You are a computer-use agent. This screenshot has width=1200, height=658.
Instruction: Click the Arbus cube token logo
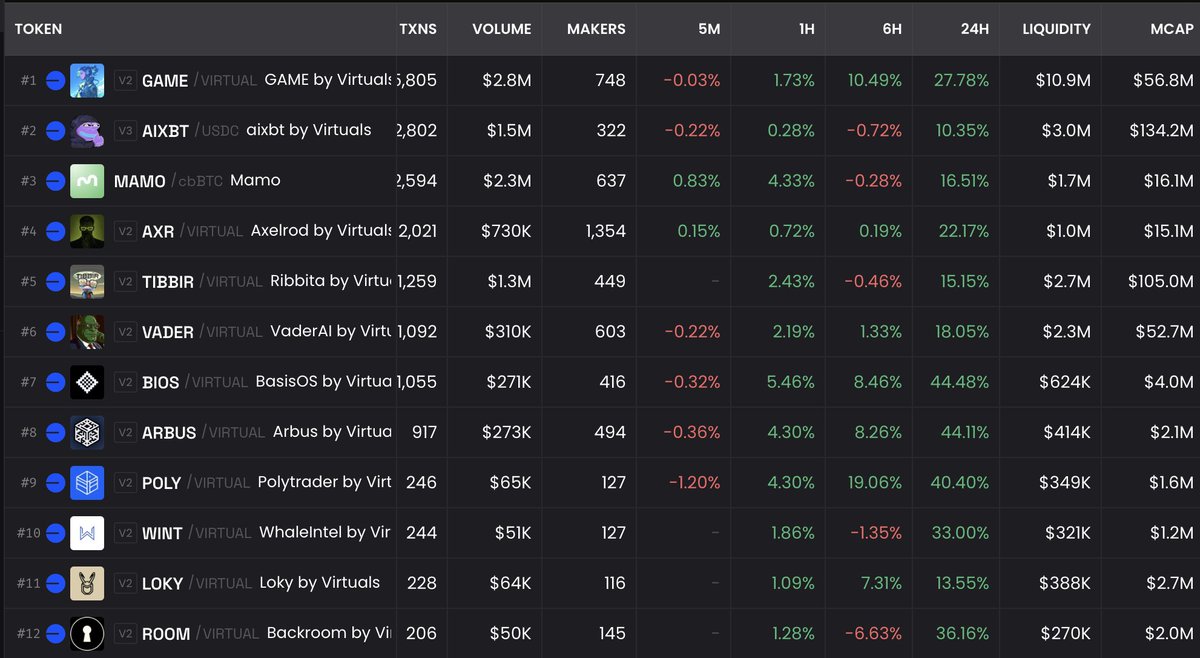(87, 432)
